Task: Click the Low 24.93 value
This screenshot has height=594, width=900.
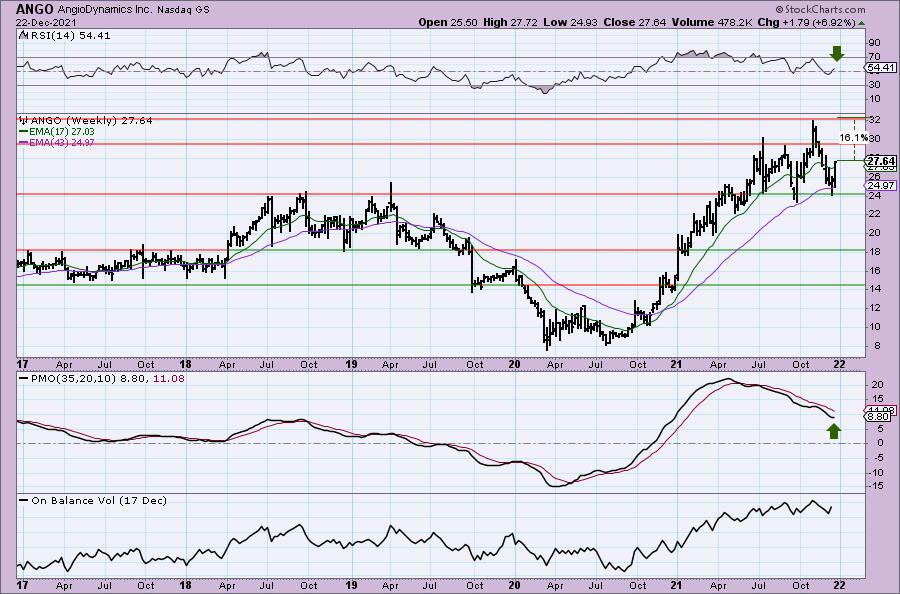Action: pyautogui.click(x=570, y=22)
